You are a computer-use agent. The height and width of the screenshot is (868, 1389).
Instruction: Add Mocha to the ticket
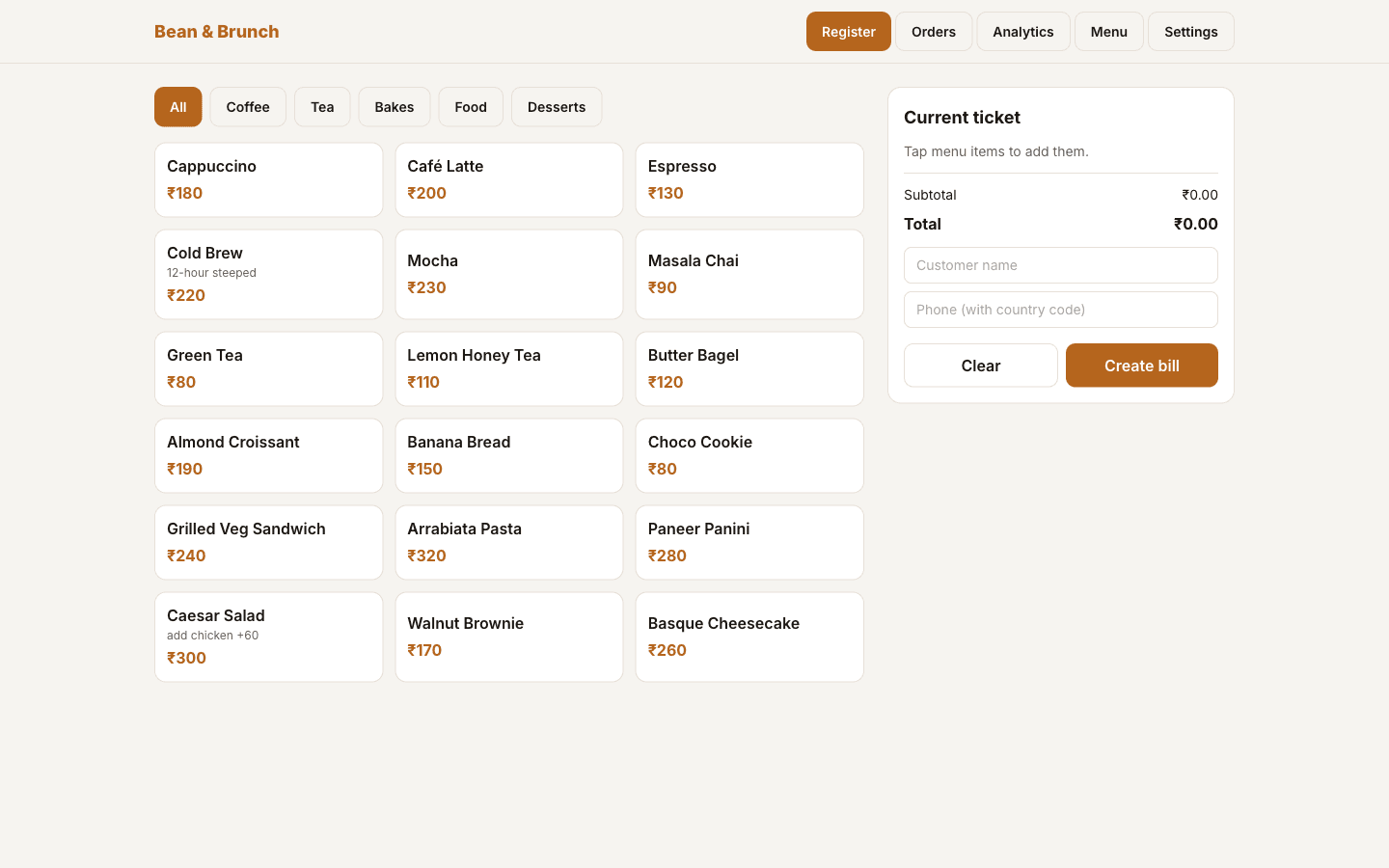(509, 275)
